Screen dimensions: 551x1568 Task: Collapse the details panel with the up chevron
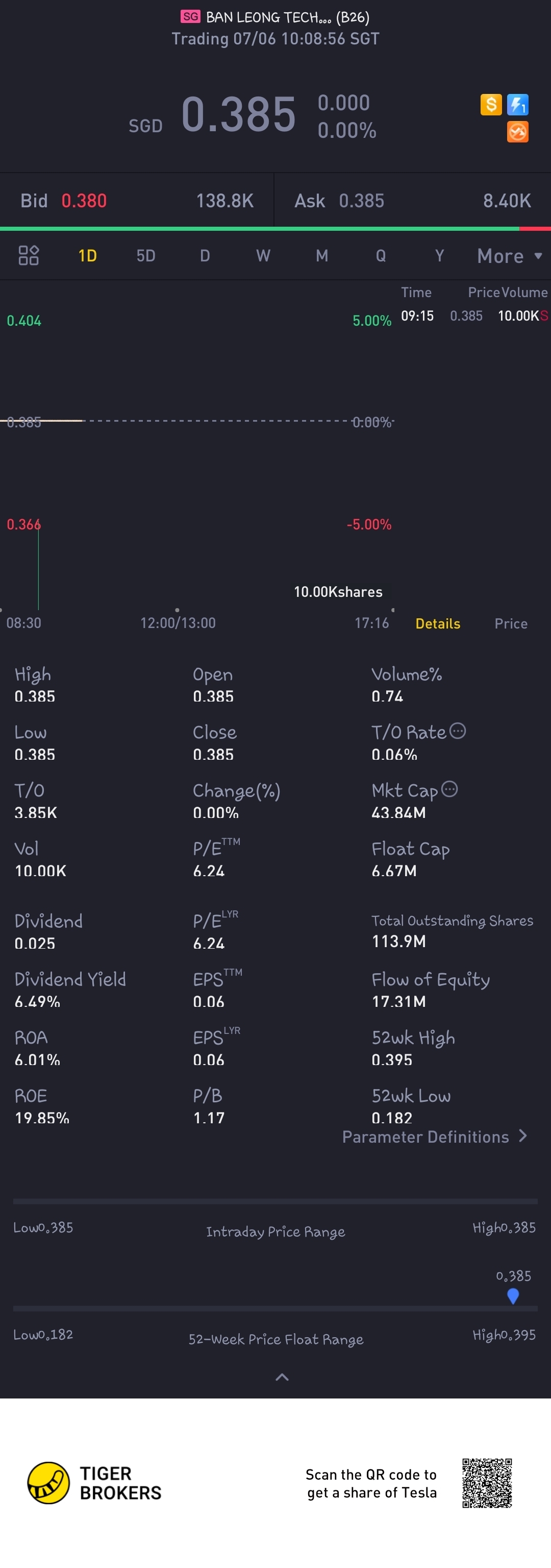[x=282, y=1378]
